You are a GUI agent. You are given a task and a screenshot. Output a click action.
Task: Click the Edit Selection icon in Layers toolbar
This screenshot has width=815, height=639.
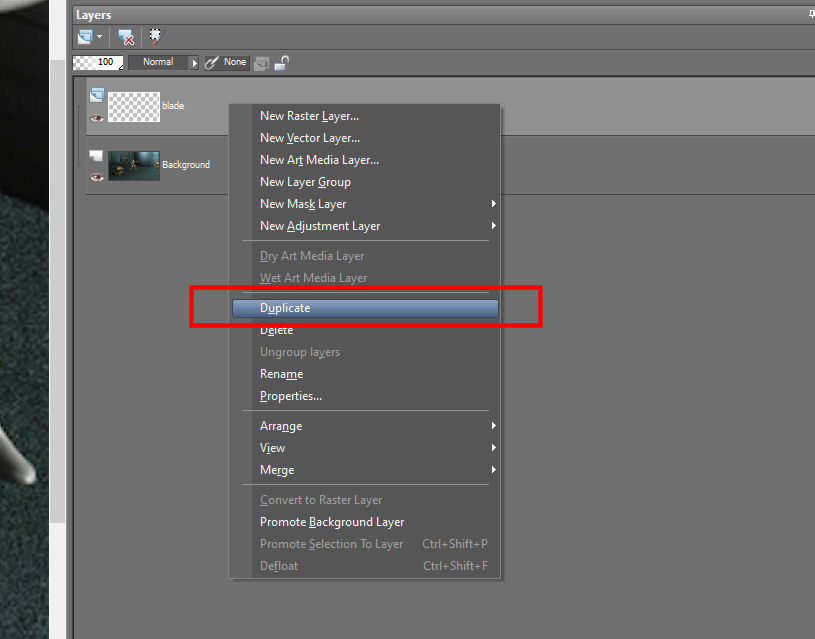154,36
